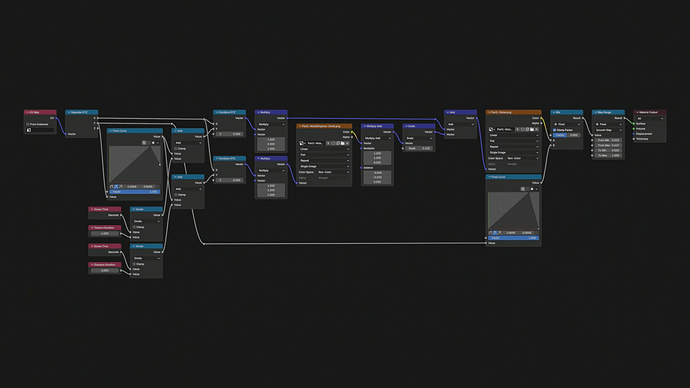This screenshot has width=690, height=388.
Task: Click UV map selector icon in UV Map node
Action: tap(29, 130)
